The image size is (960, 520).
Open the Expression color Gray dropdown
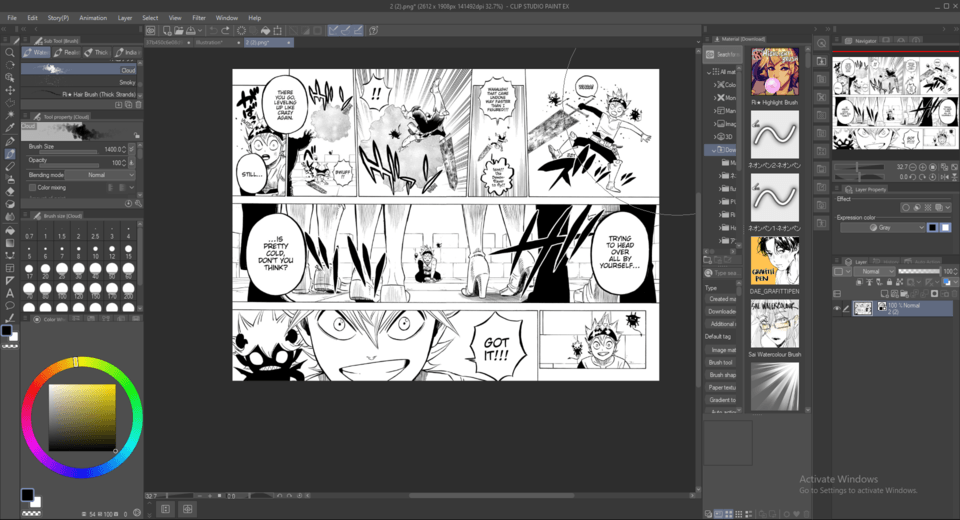tap(882, 227)
